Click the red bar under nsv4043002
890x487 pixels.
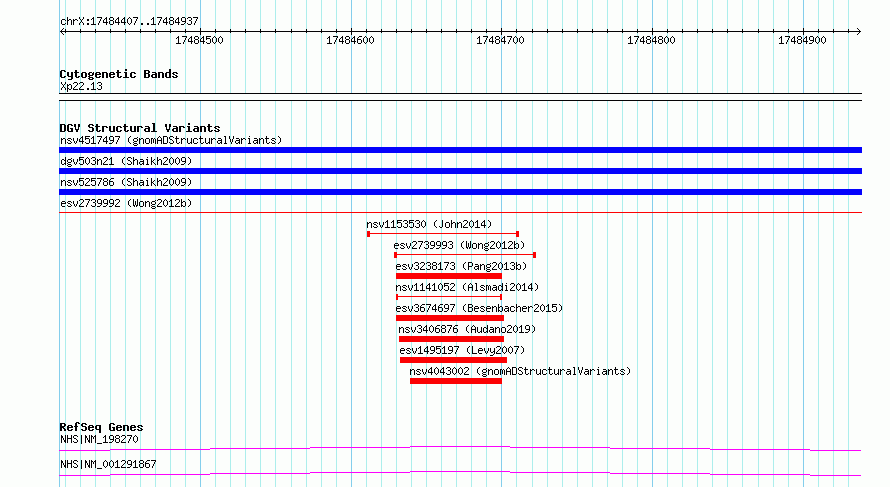[x=456, y=381]
